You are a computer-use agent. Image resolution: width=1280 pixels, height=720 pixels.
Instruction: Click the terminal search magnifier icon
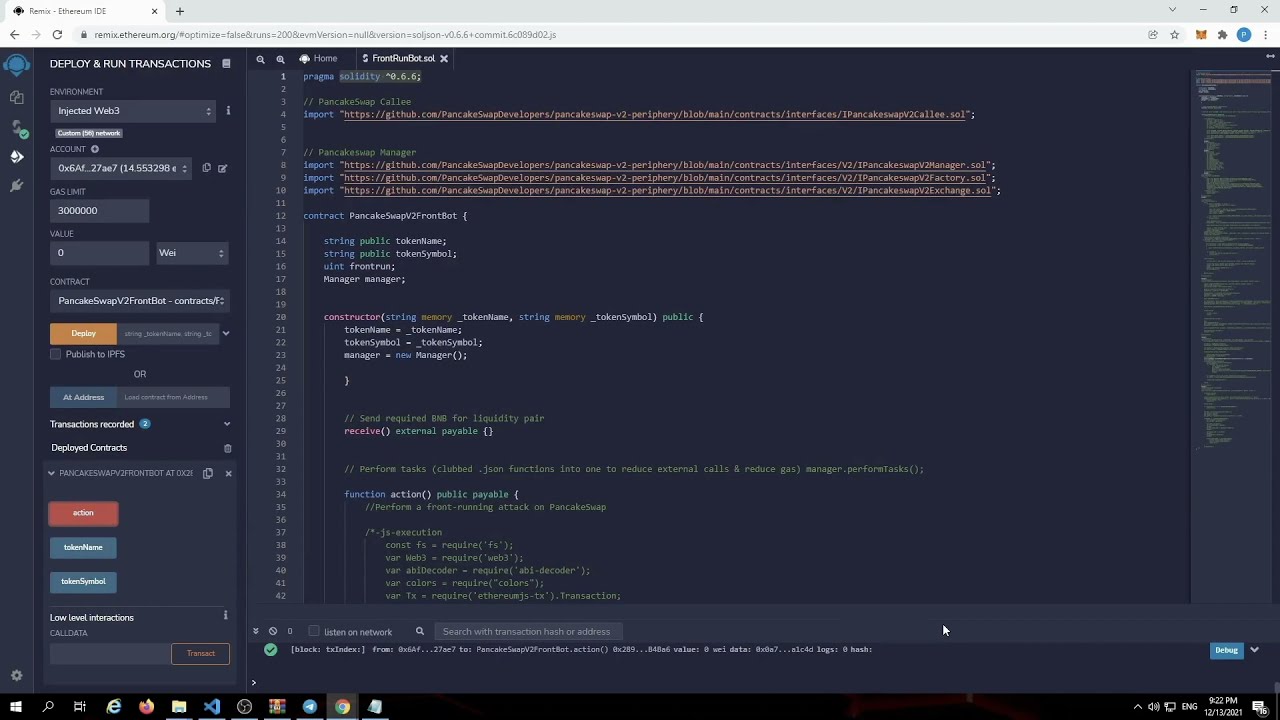[420, 631]
